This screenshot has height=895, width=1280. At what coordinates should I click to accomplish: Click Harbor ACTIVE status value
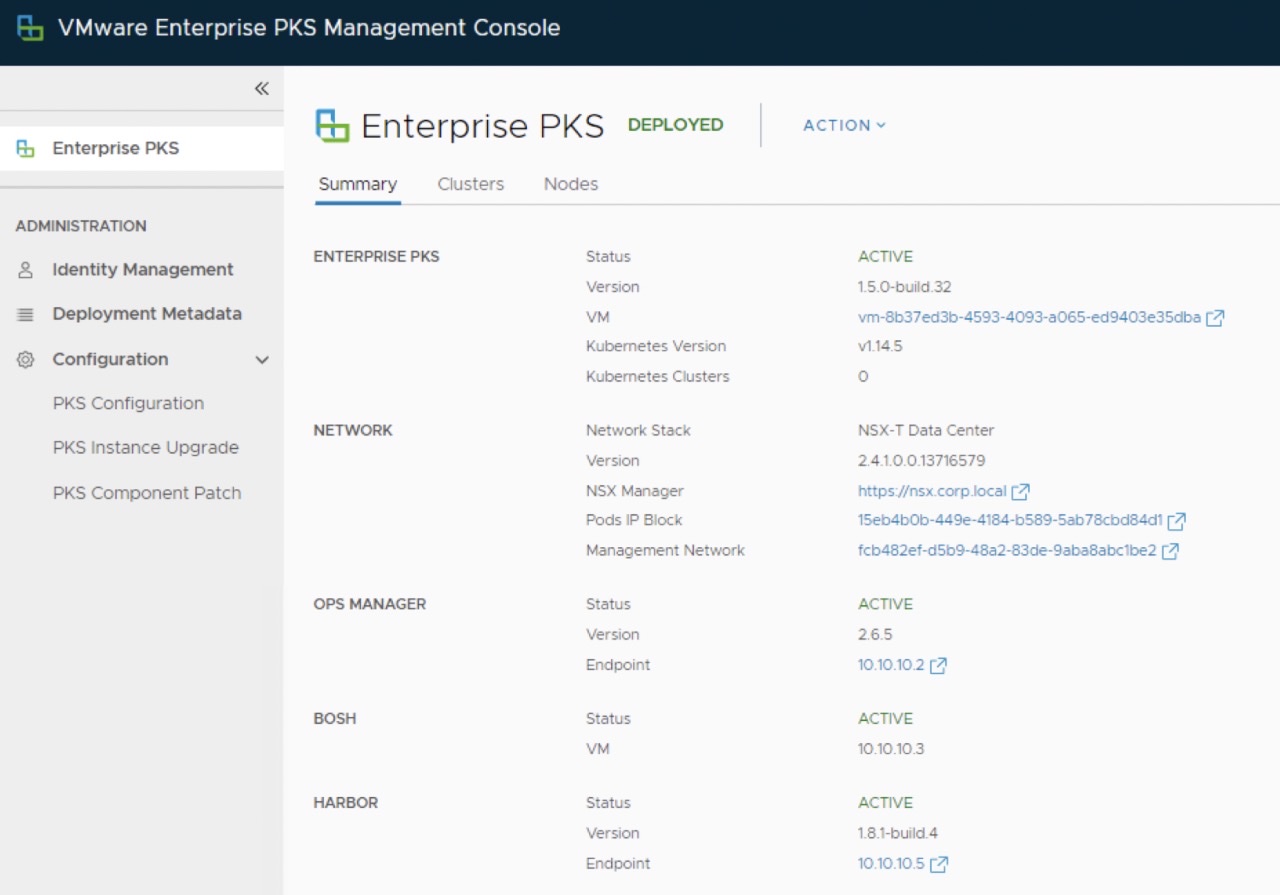point(885,802)
